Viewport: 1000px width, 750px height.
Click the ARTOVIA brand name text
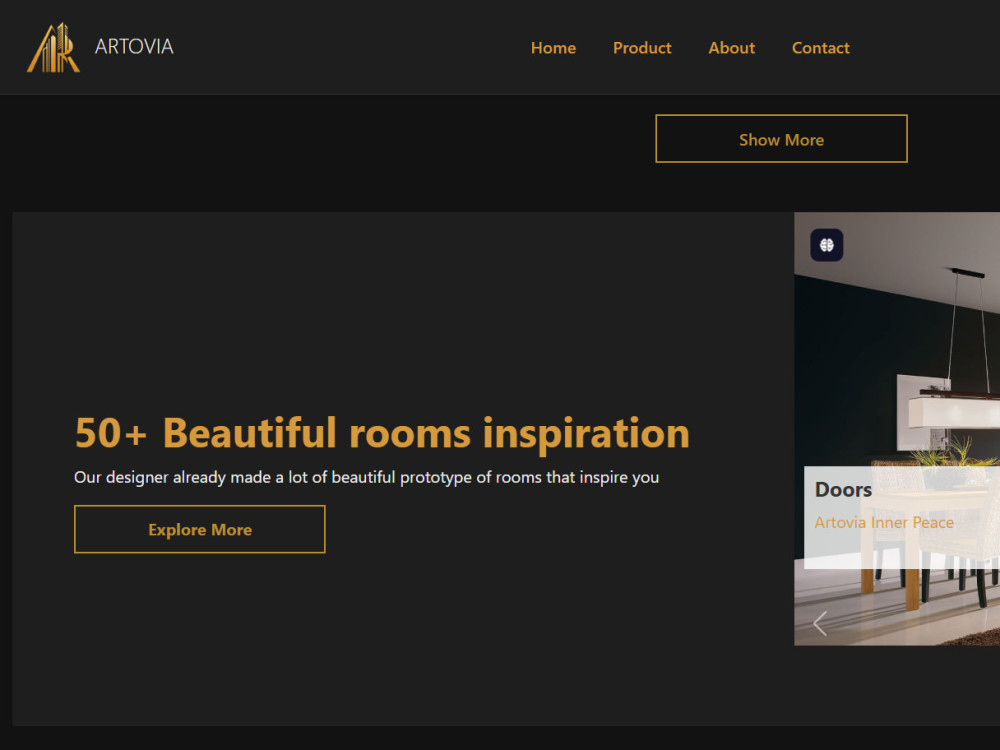[x=134, y=47]
